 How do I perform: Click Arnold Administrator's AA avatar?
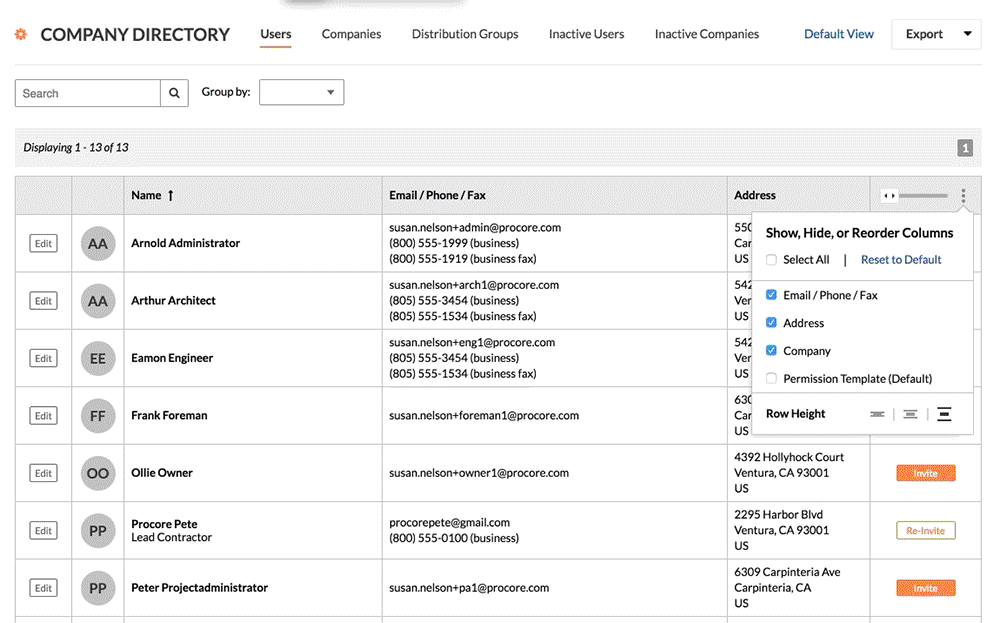98,244
